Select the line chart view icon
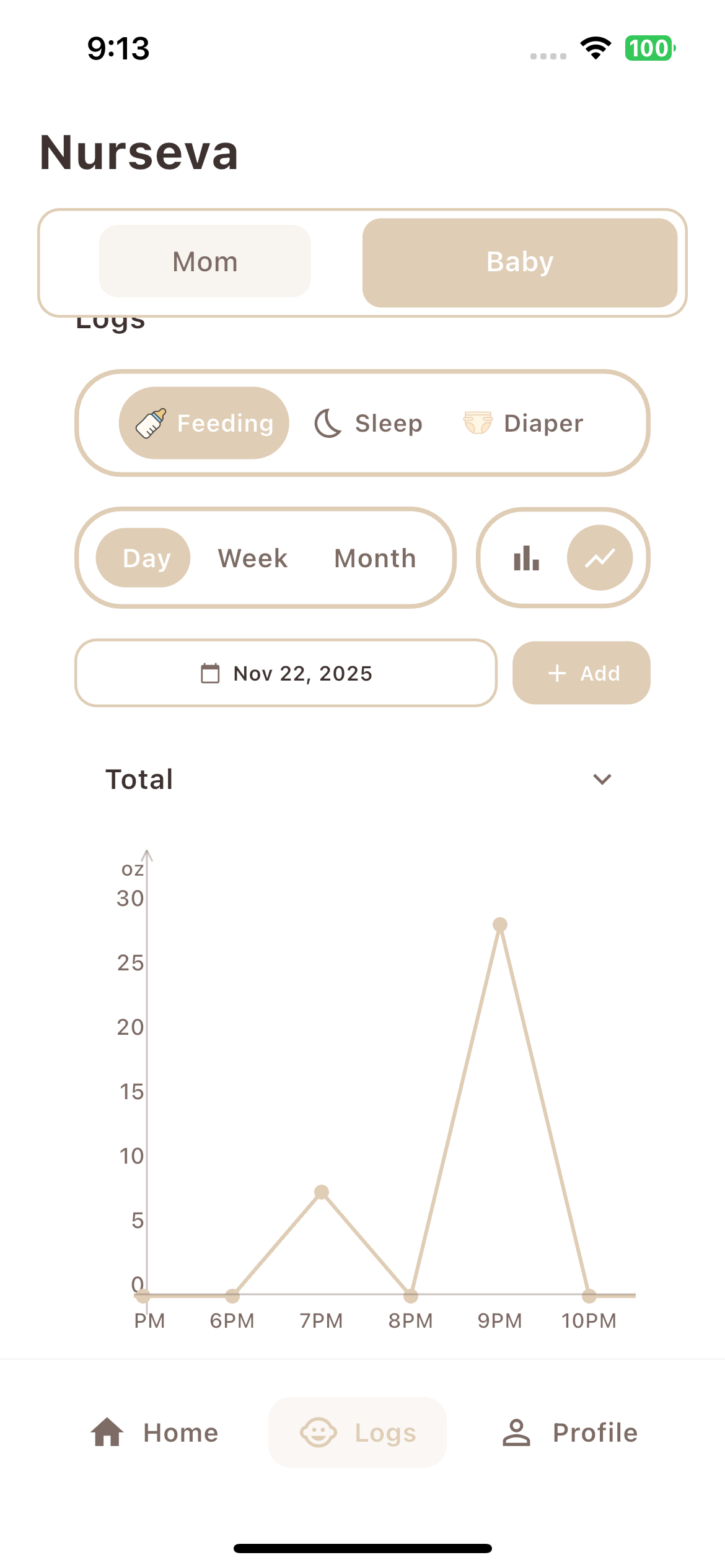This screenshot has width=725, height=1568. [600, 558]
